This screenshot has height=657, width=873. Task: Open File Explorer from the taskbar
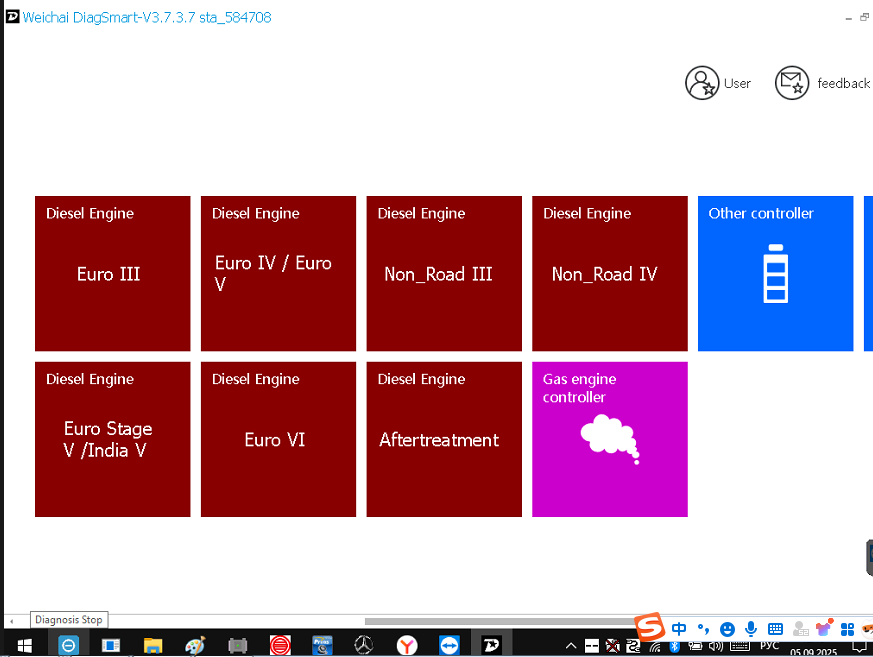153,645
